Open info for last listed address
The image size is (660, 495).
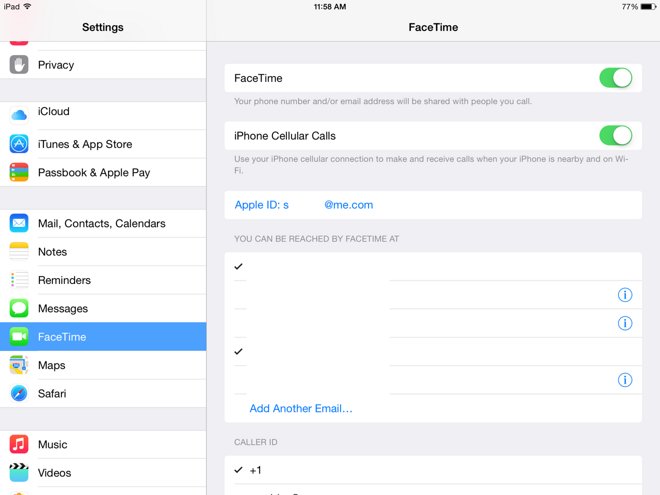pyautogui.click(x=625, y=380)
